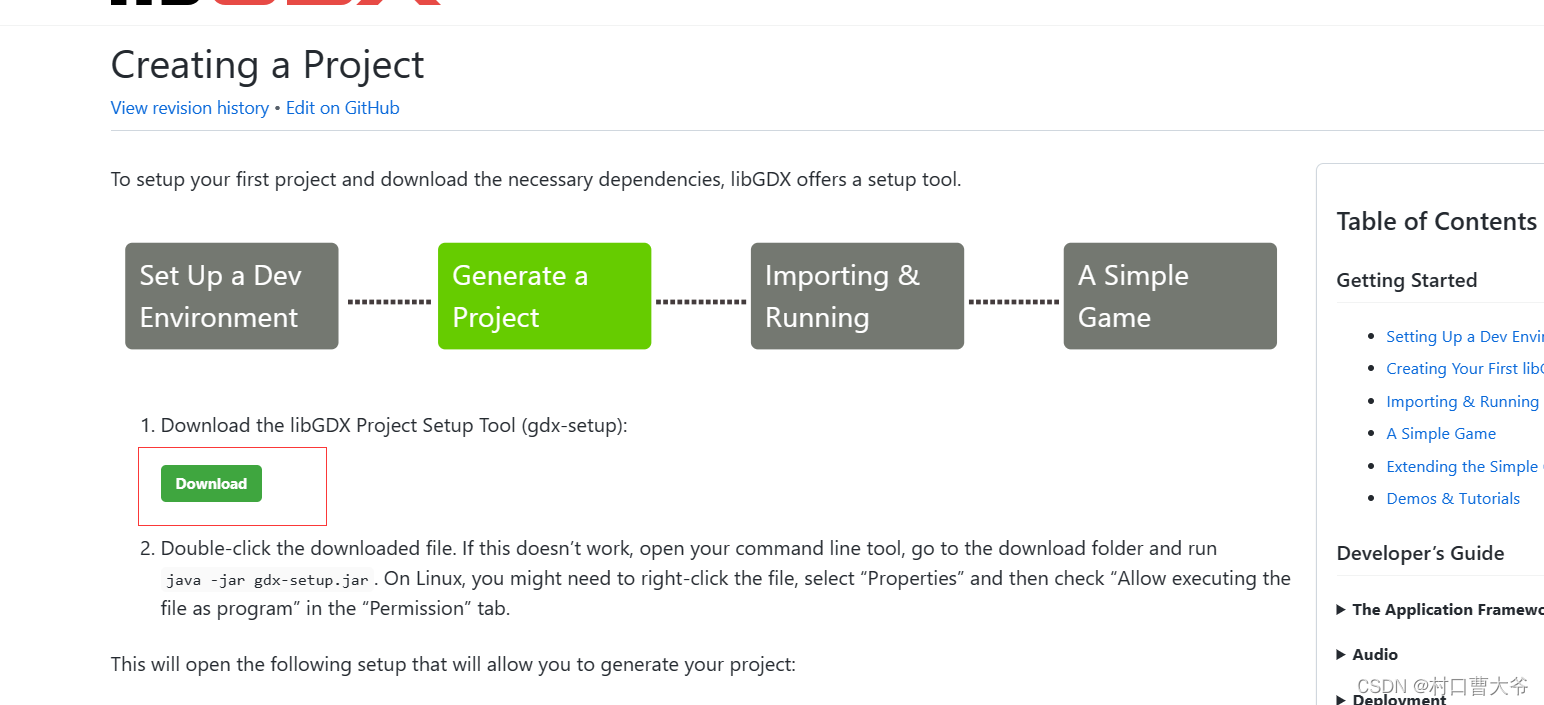Open Setting Up a Dev Environment contents link
The width and height of the screenshot is (1544, 705).
(1464, 337)
